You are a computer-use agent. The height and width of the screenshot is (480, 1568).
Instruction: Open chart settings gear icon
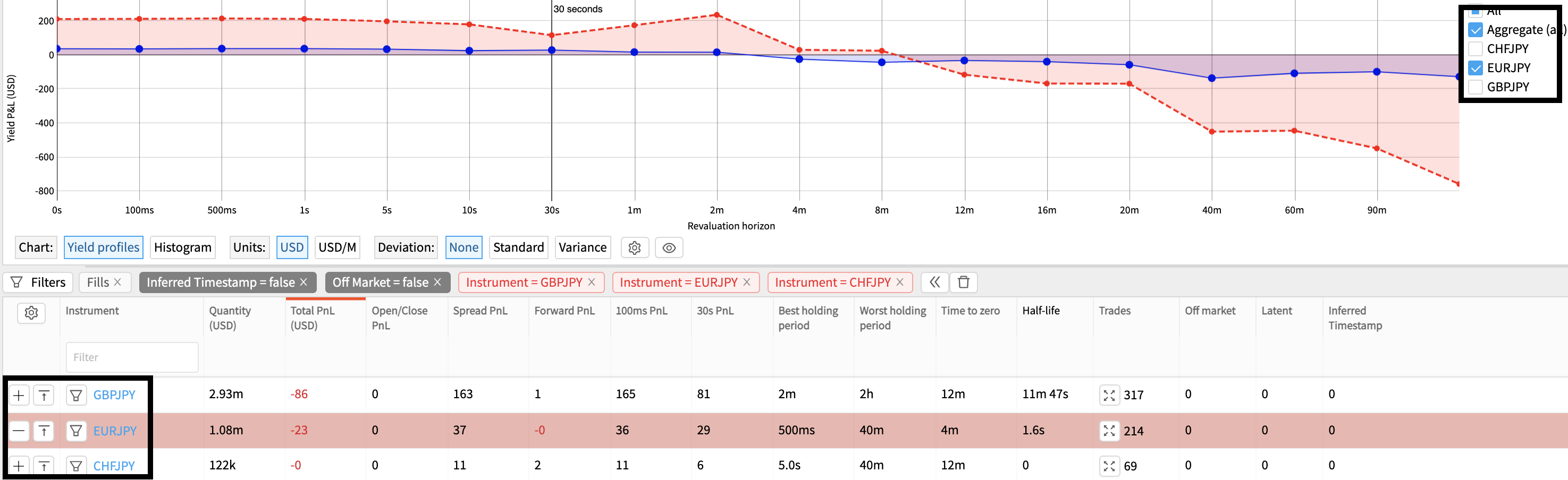click(634, 247)
